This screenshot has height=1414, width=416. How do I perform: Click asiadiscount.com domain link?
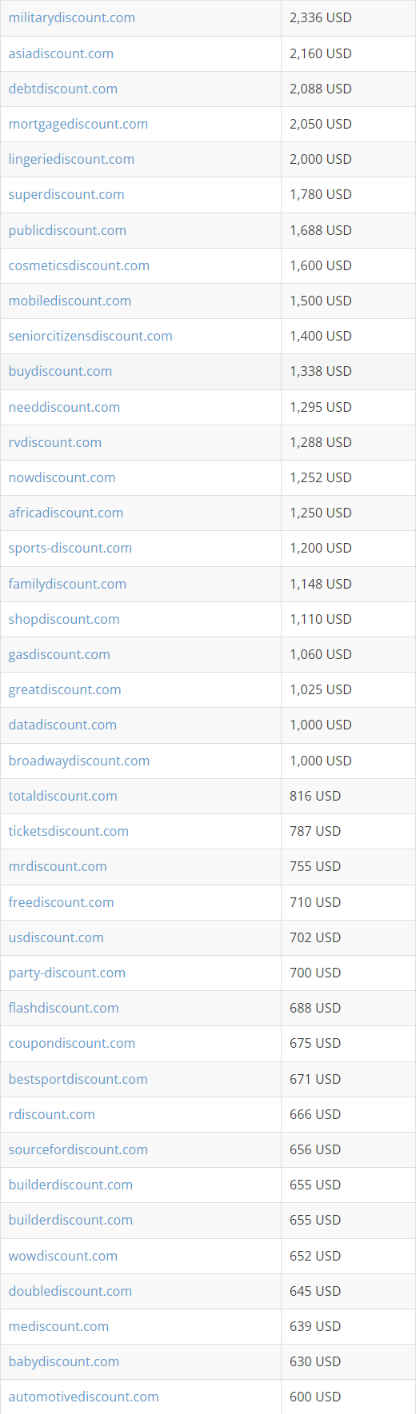61,53
